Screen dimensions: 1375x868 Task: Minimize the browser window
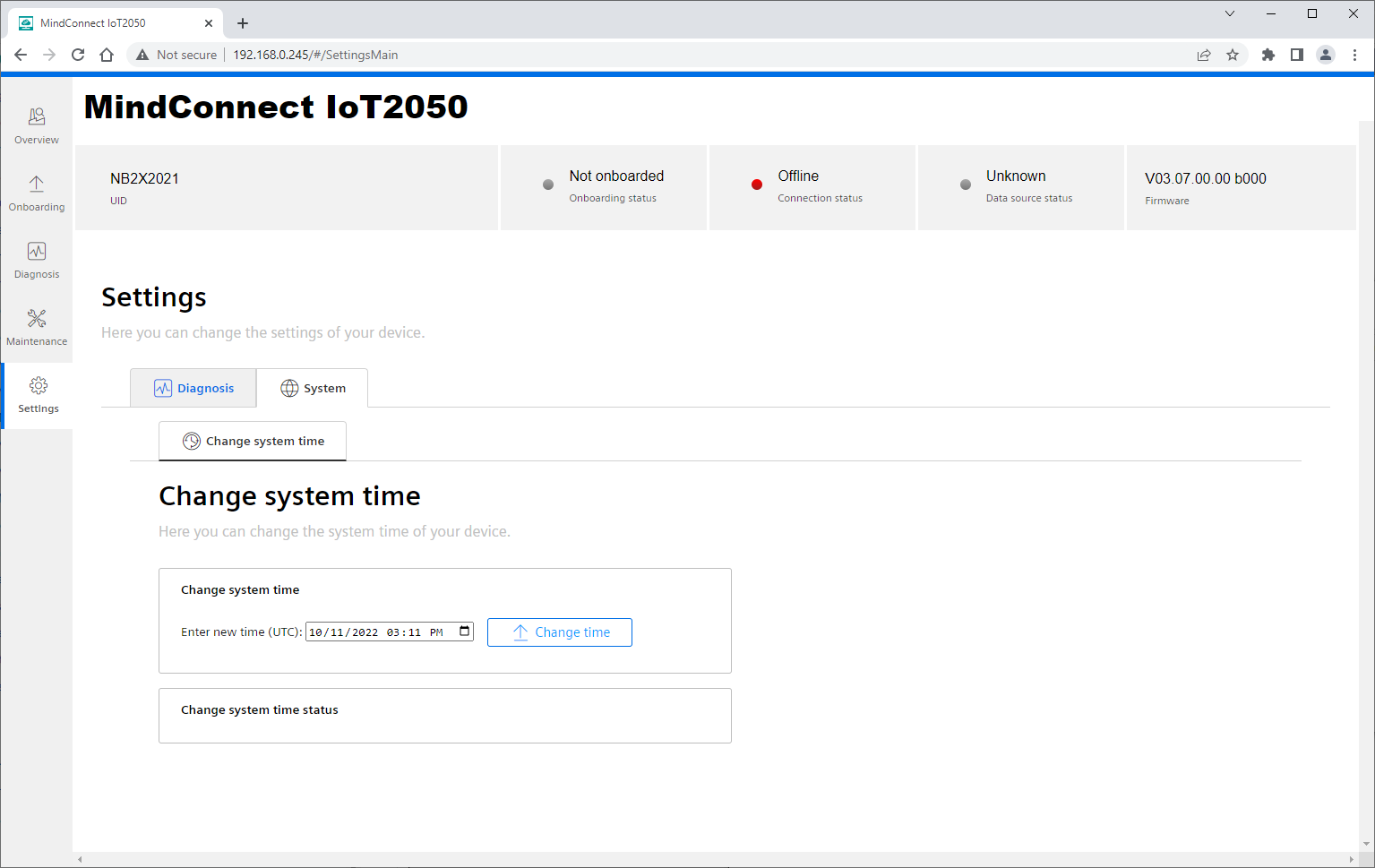(x=1271, y=13)
